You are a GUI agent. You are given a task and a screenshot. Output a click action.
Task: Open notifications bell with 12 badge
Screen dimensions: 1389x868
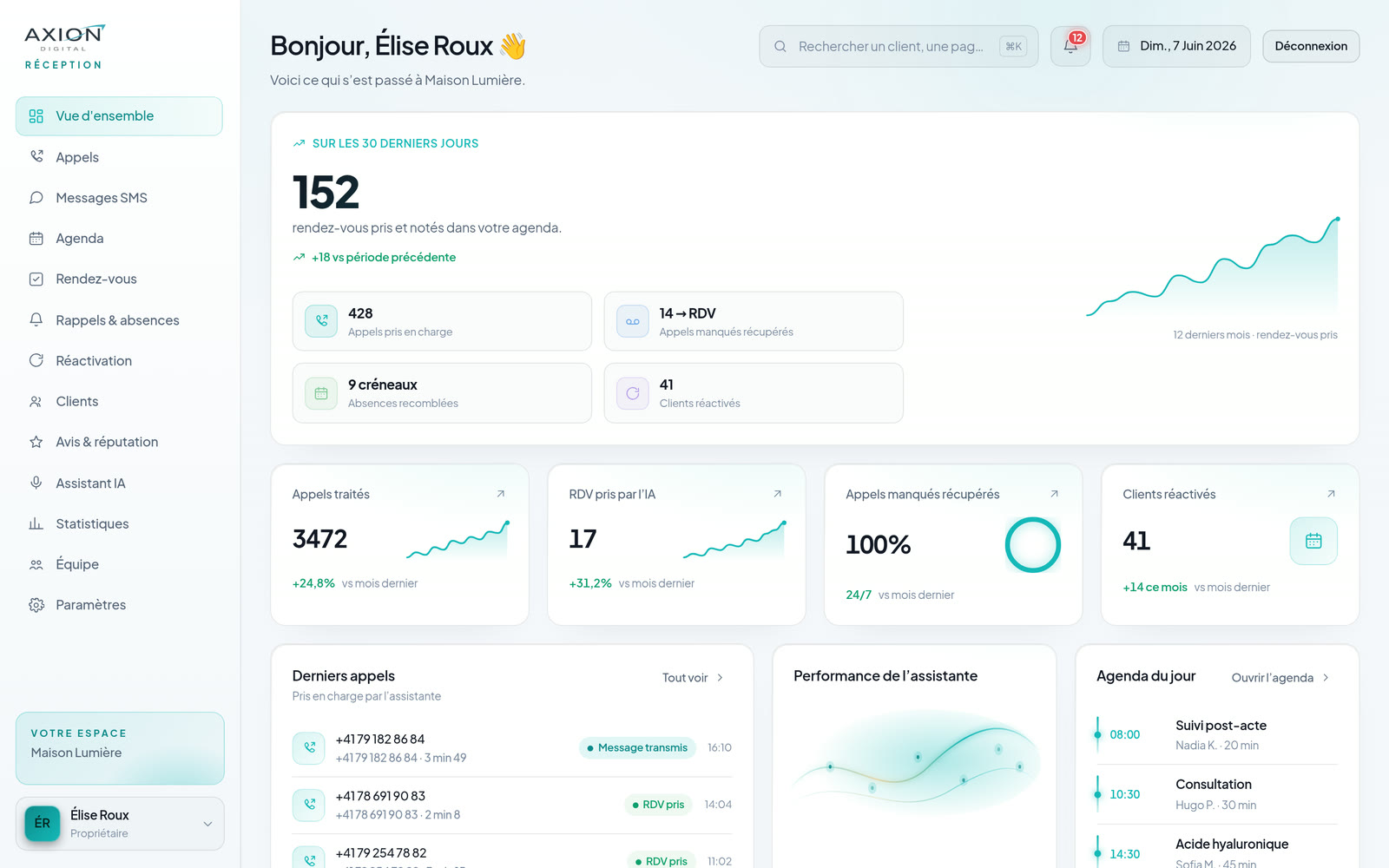point(1070,46)
